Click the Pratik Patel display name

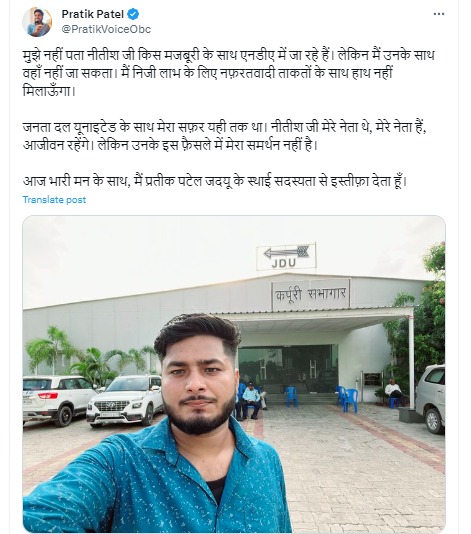point(93,14)
